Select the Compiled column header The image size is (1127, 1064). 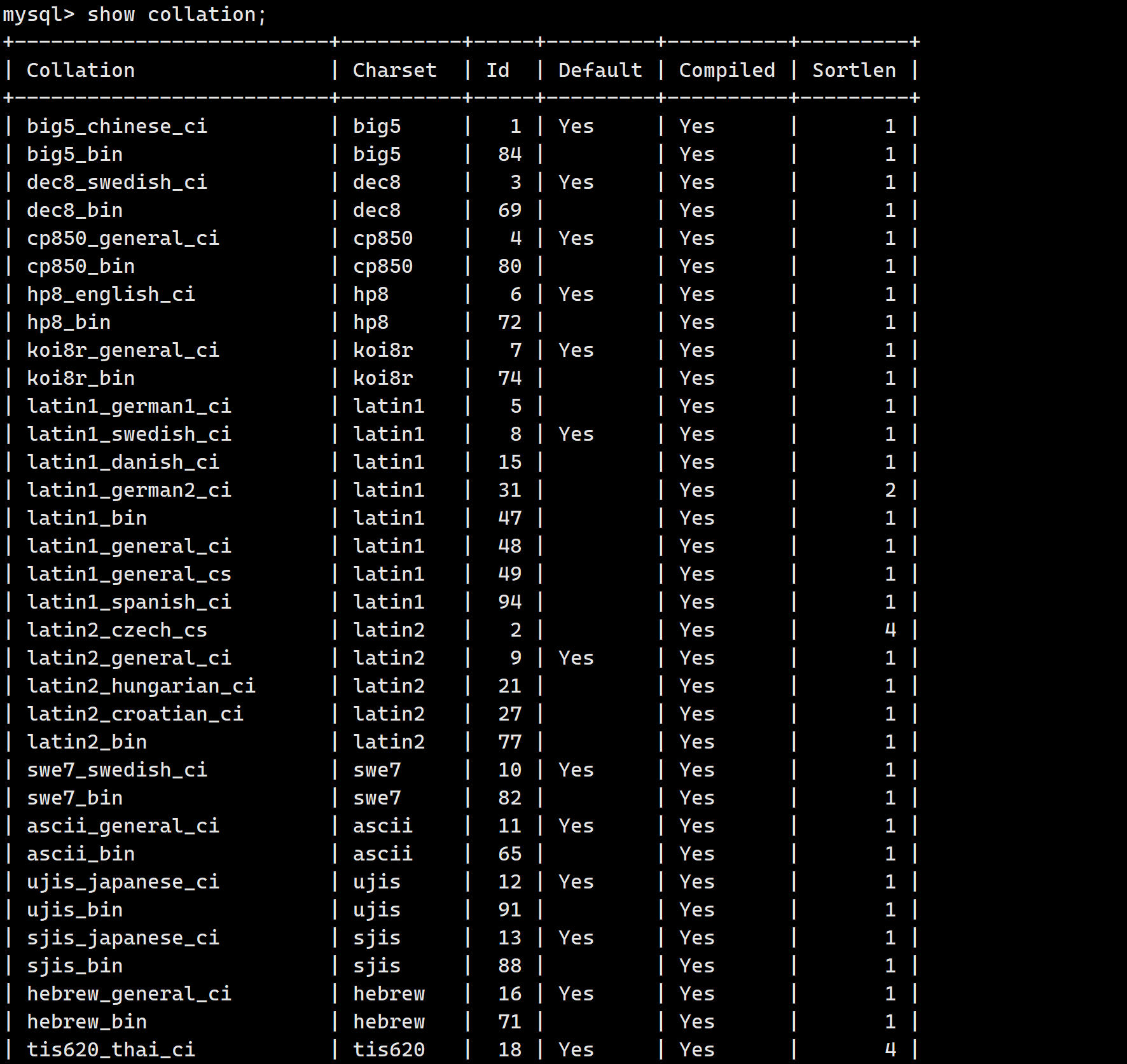click(x=727, y=70)
